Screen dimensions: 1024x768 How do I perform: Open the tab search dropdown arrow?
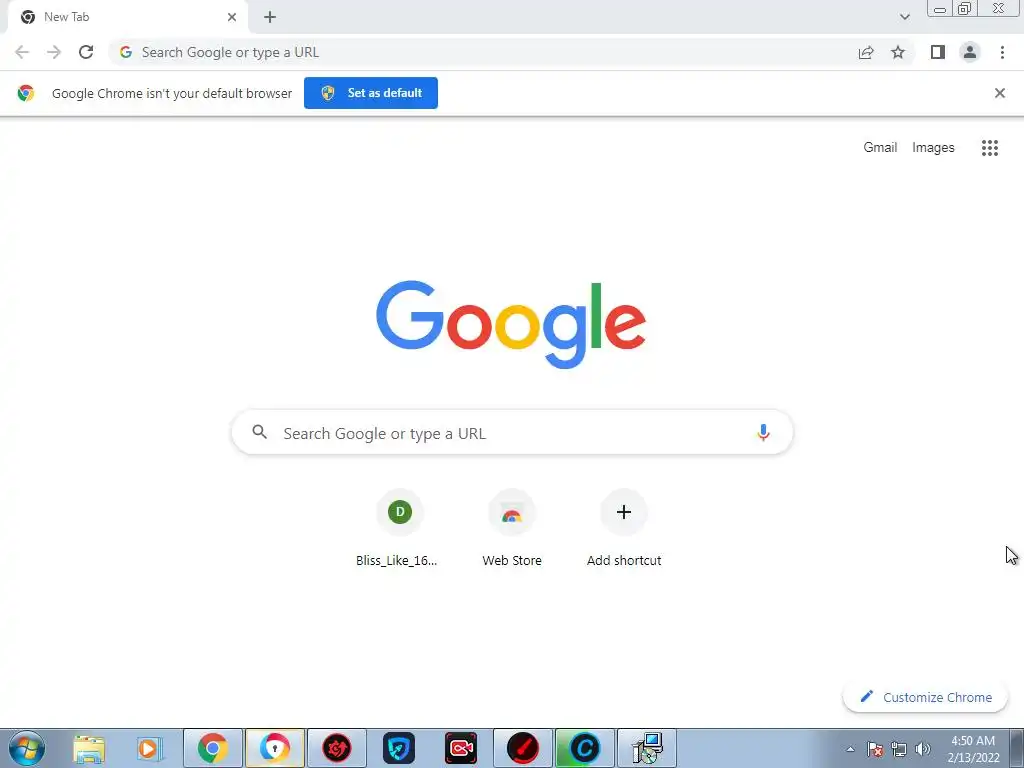point(904,17)
